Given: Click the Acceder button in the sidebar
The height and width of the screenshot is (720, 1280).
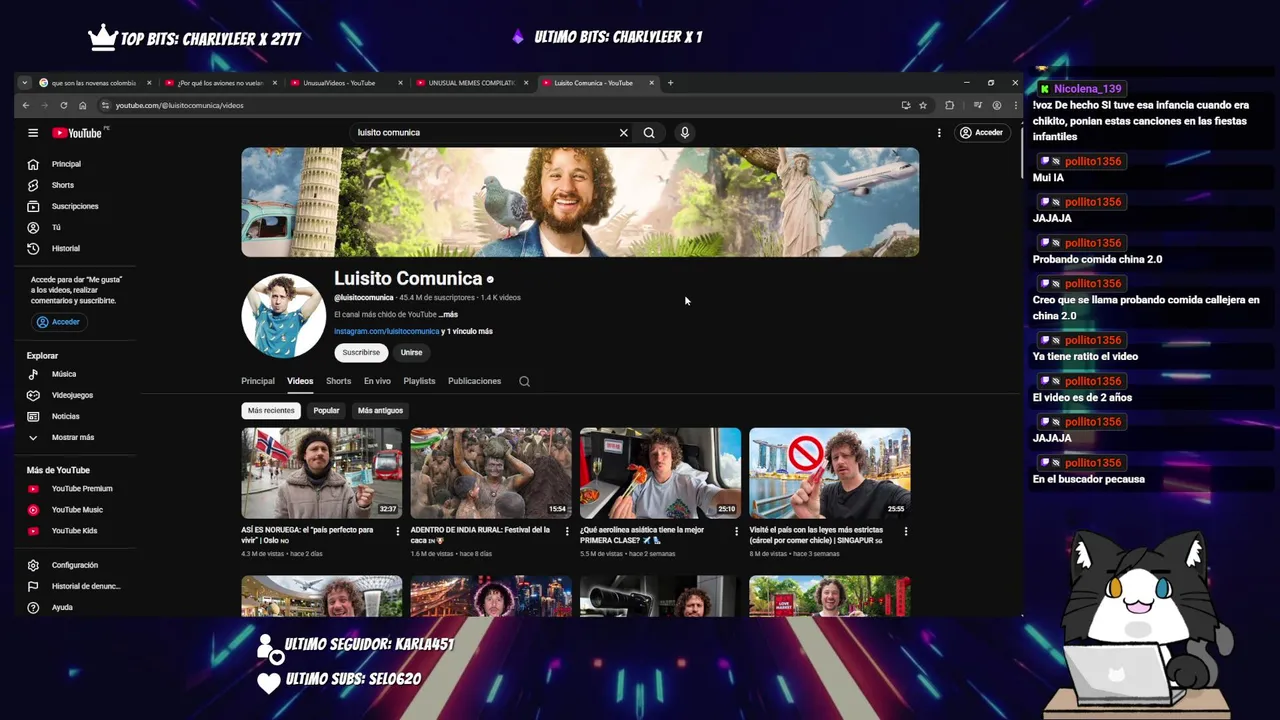Looking at the screenshot, I should coord(58,322).
